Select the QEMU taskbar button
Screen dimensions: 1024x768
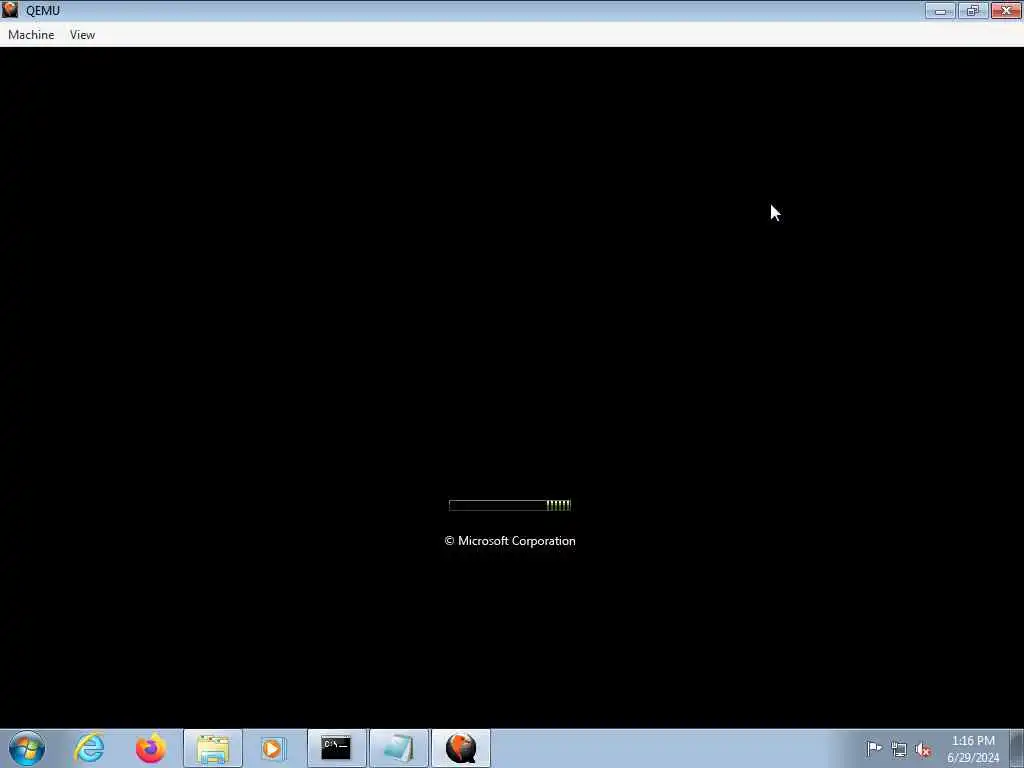coord(461,748)
